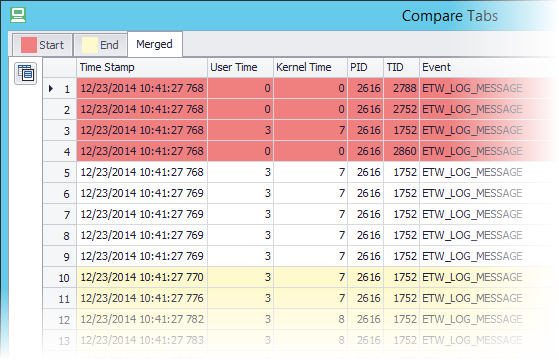Viewport: 559px width, 360px height.
Task: Open the Merged tab
Action: coord(155,44)
